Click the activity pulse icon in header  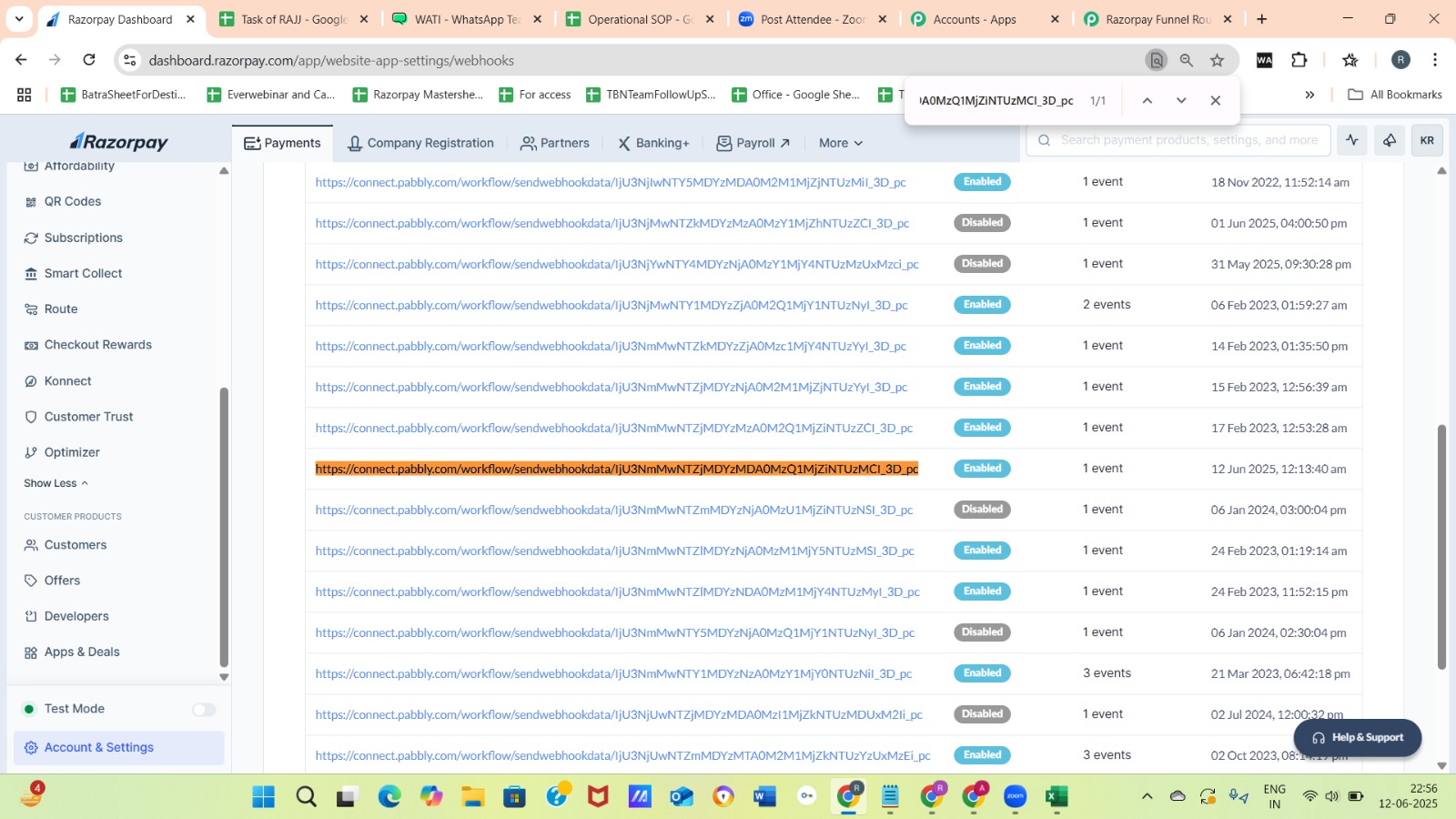click(1352, 140)
